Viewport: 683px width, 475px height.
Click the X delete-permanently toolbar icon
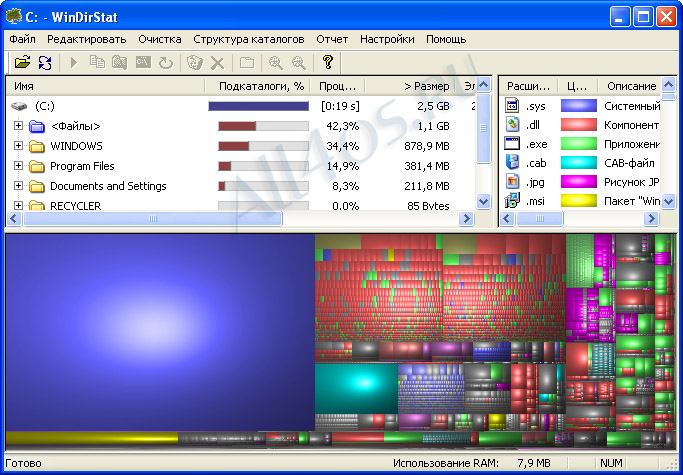[x=217, y=64]
